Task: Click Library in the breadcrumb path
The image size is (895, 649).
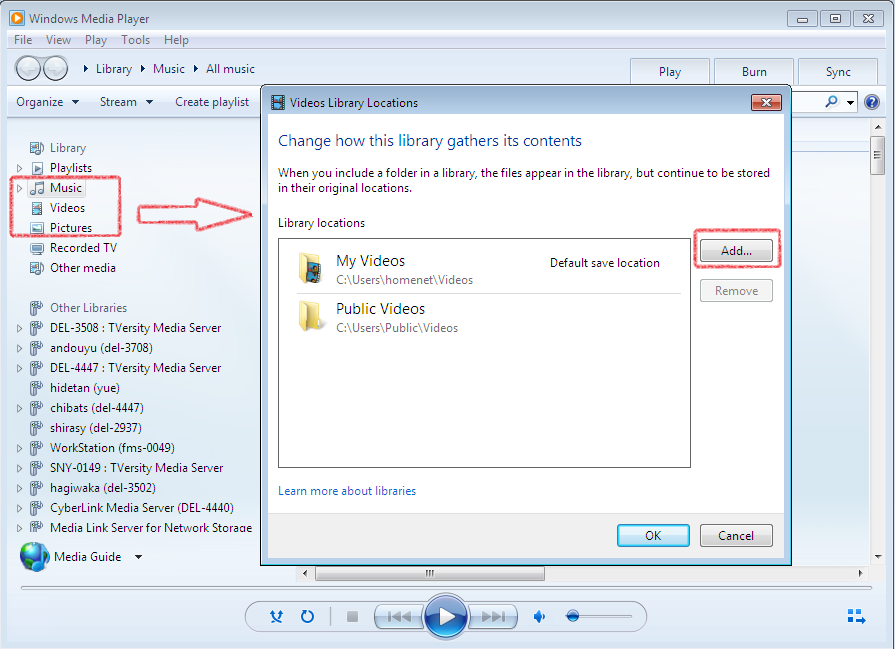Action: point(114,69)
